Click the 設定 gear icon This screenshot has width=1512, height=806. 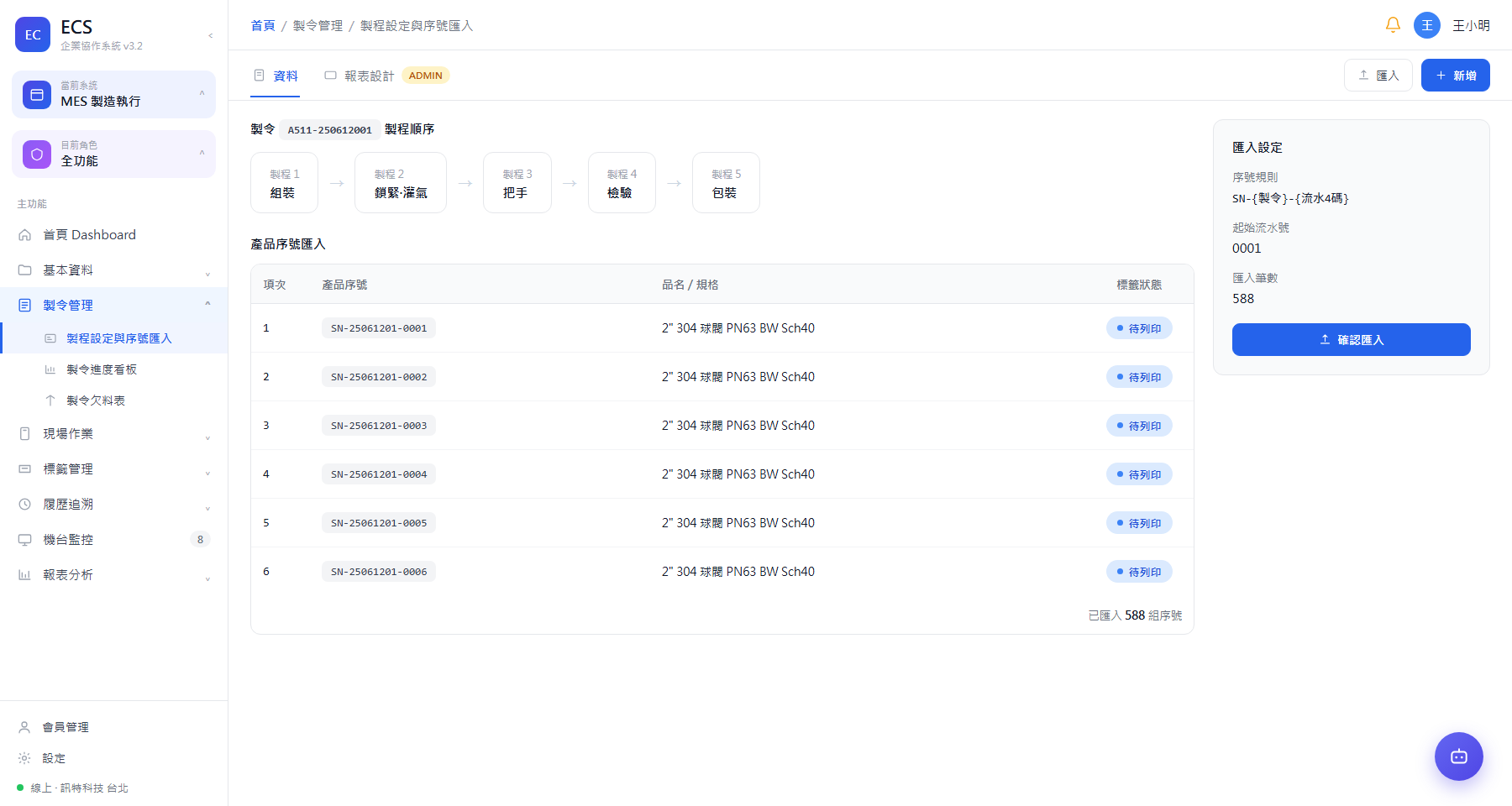click(25, 758)
